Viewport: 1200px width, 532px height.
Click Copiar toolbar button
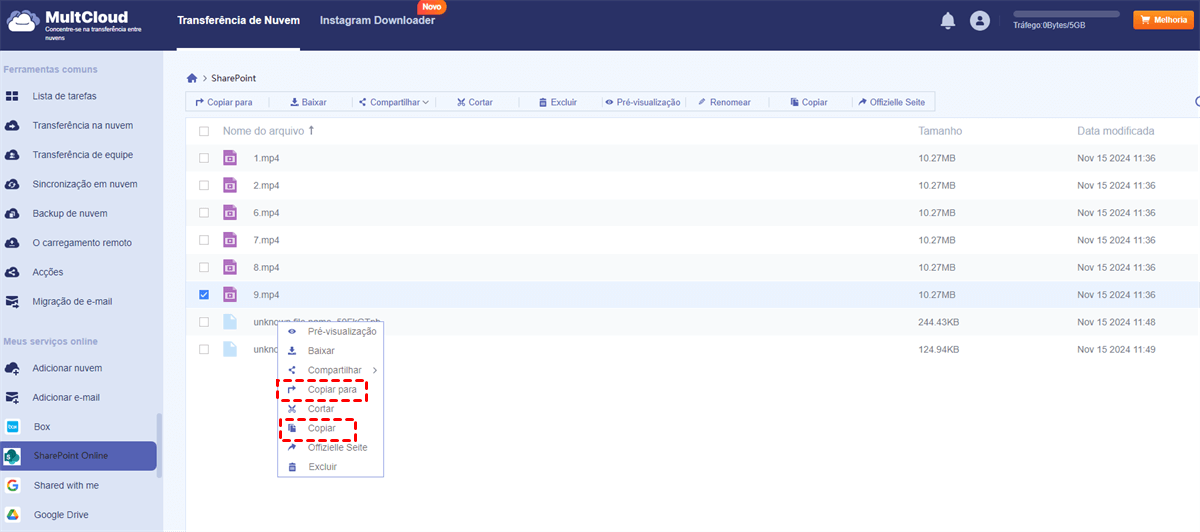[x=808, y=102]
